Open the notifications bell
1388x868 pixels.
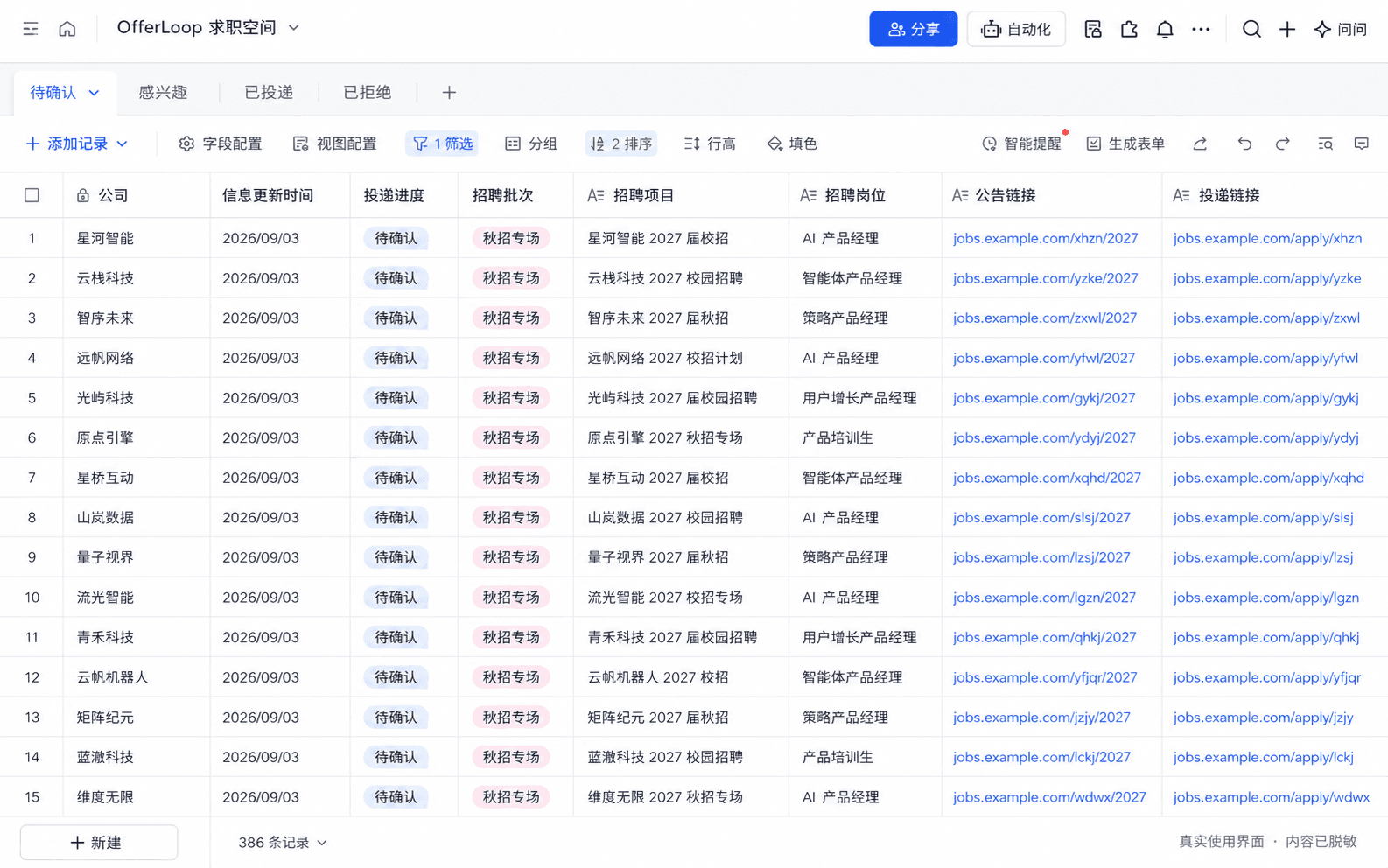1165,29
